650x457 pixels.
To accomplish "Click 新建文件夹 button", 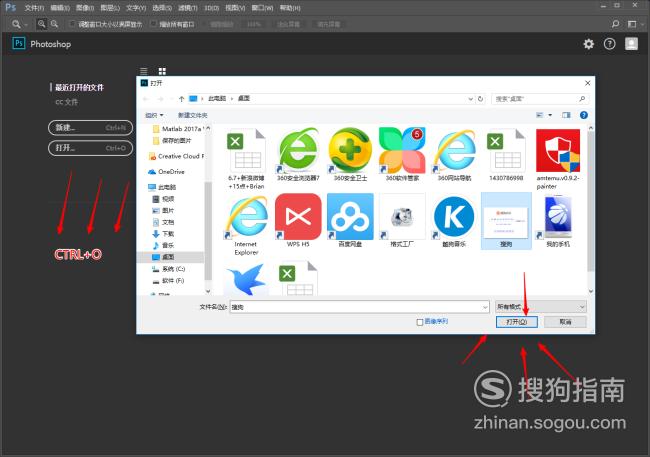I will (x=193, y=115).
